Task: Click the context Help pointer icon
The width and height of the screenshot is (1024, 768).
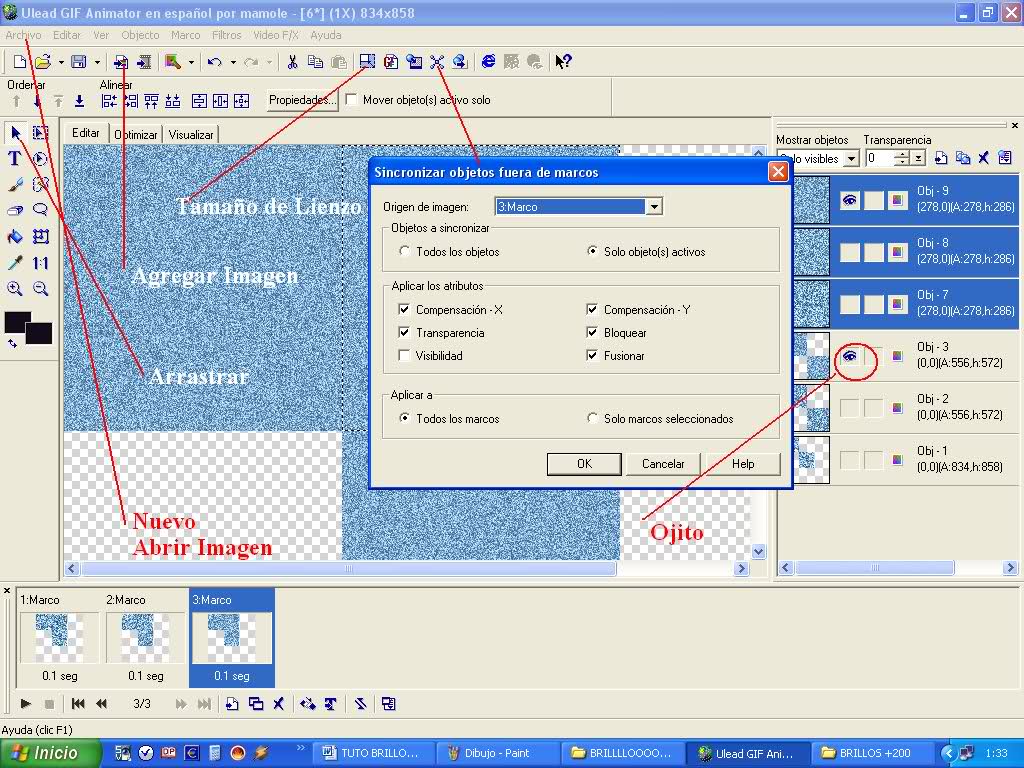Action: pyautogui.click(x=563, y=61)
